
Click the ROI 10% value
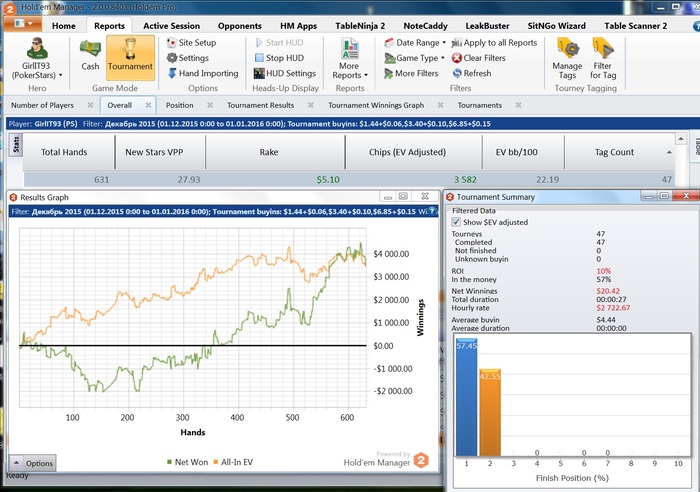click(604, 271)
